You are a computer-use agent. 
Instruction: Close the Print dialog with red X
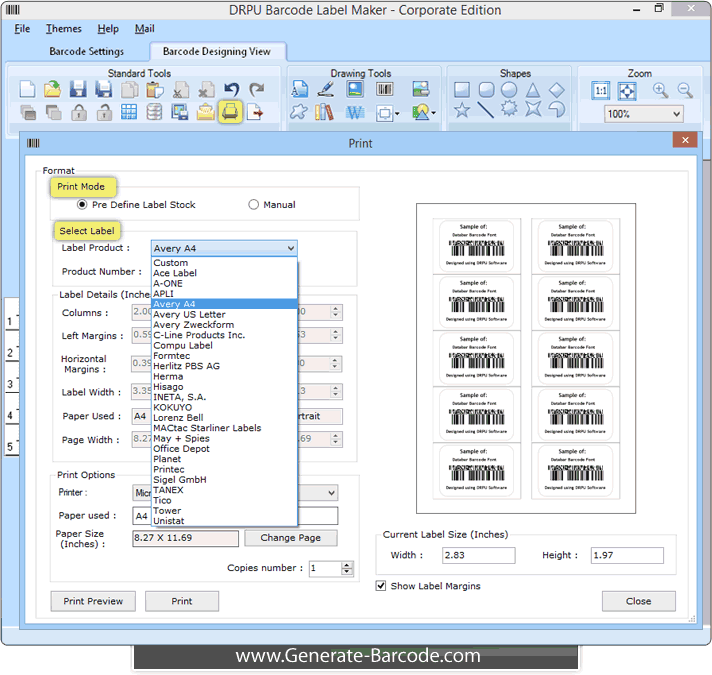tap(685, 140)
